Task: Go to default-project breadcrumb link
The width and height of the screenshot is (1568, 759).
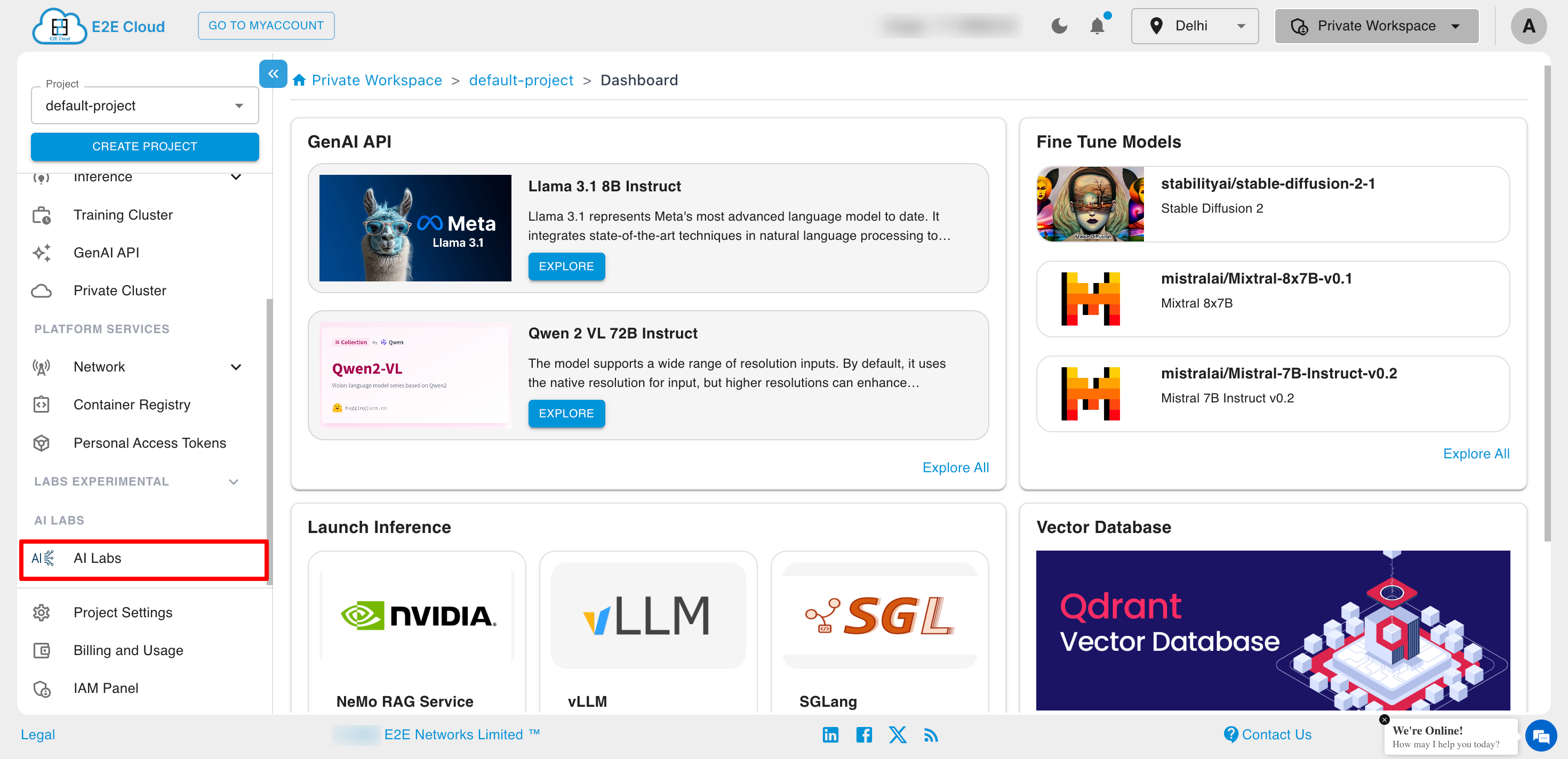Action: click(x=521, y=80)
